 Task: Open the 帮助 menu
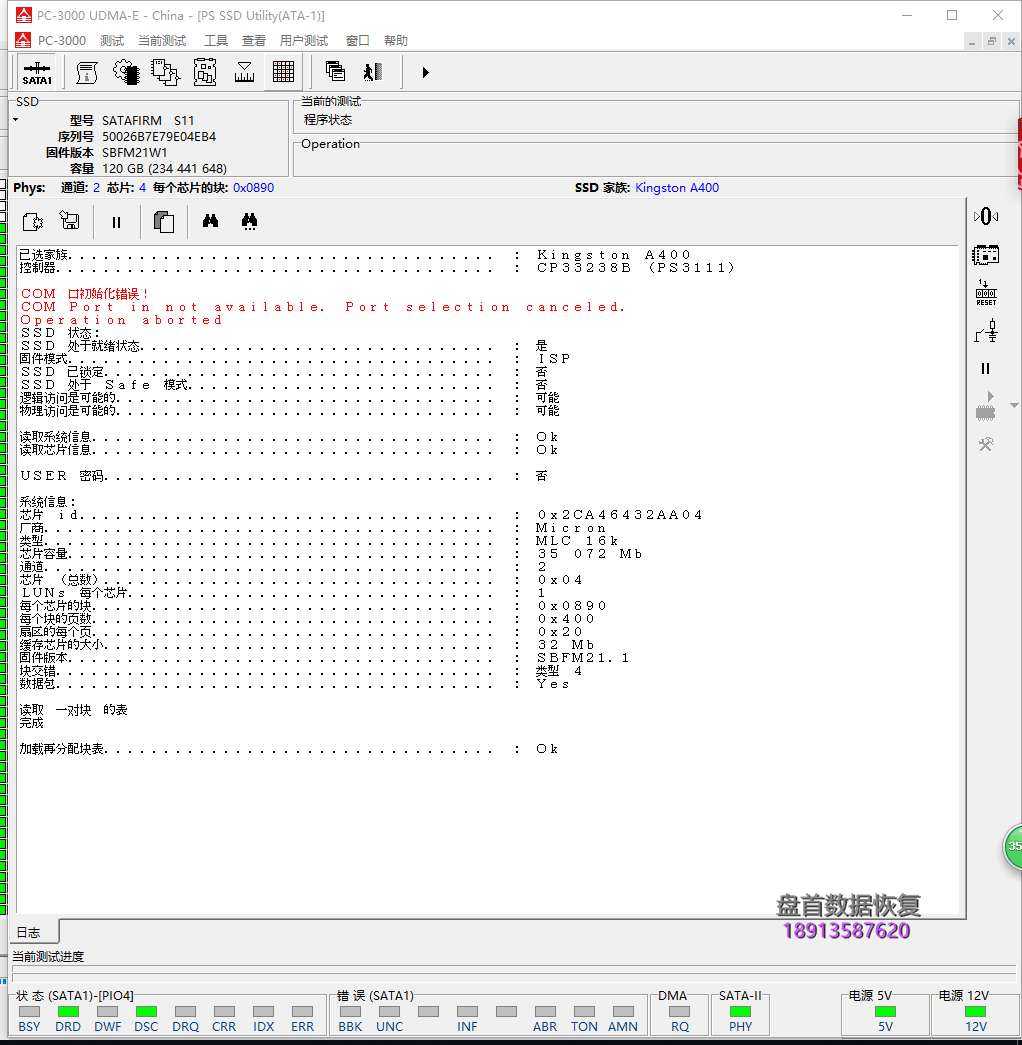(x=395, y=41)
